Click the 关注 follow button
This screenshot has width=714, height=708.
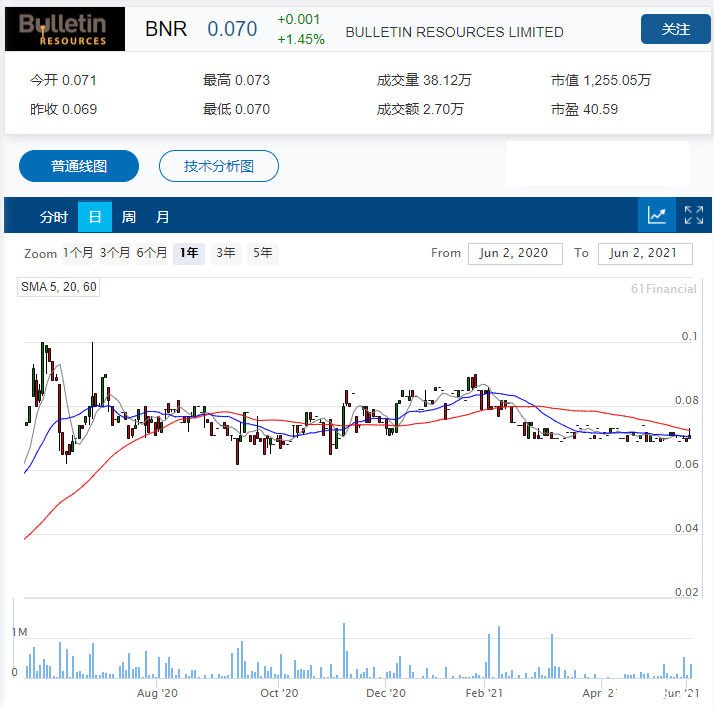coord(675,29)
